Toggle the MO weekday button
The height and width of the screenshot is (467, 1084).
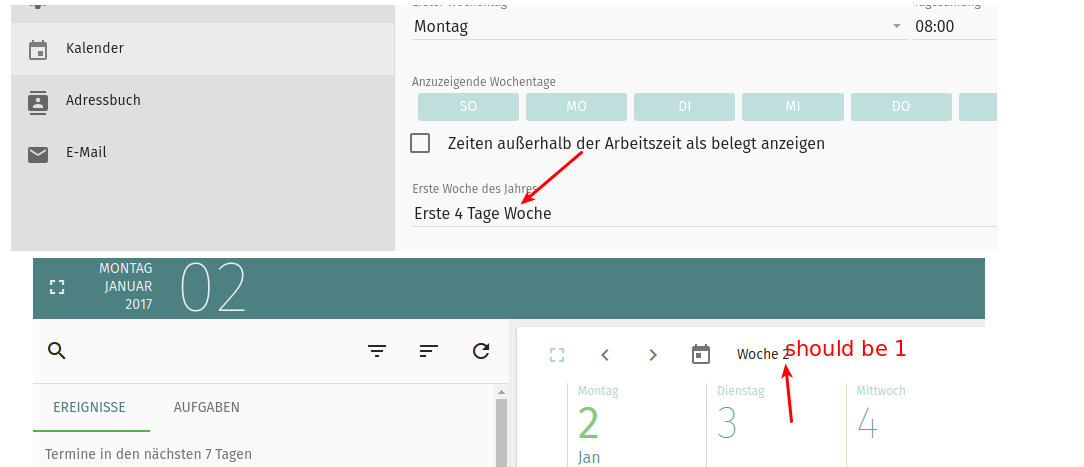(x=576, y=107)
